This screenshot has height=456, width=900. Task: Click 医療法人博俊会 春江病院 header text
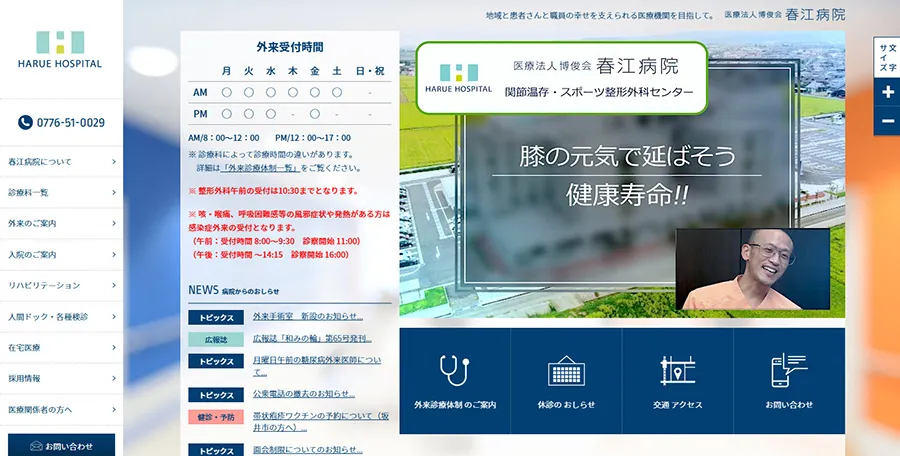click(x=785, y=14)
